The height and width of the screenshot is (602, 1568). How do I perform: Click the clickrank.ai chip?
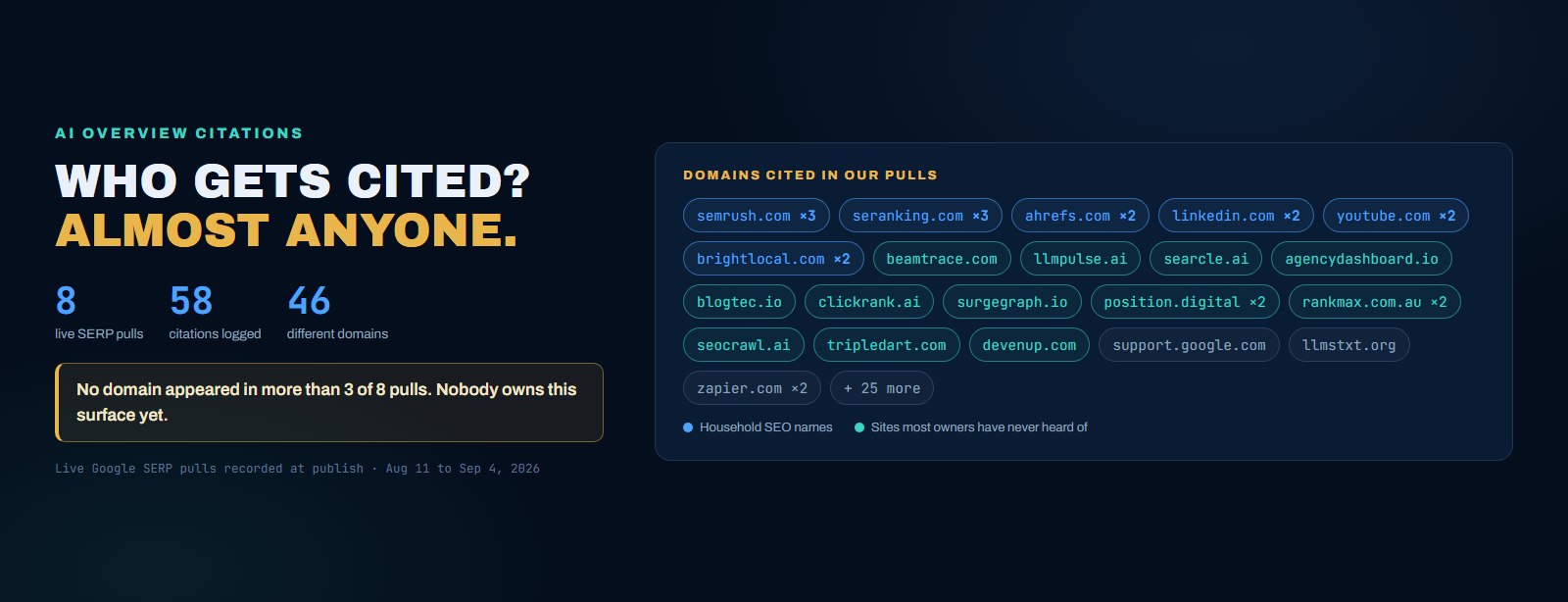pyautogui.click(x=869, y=302)
